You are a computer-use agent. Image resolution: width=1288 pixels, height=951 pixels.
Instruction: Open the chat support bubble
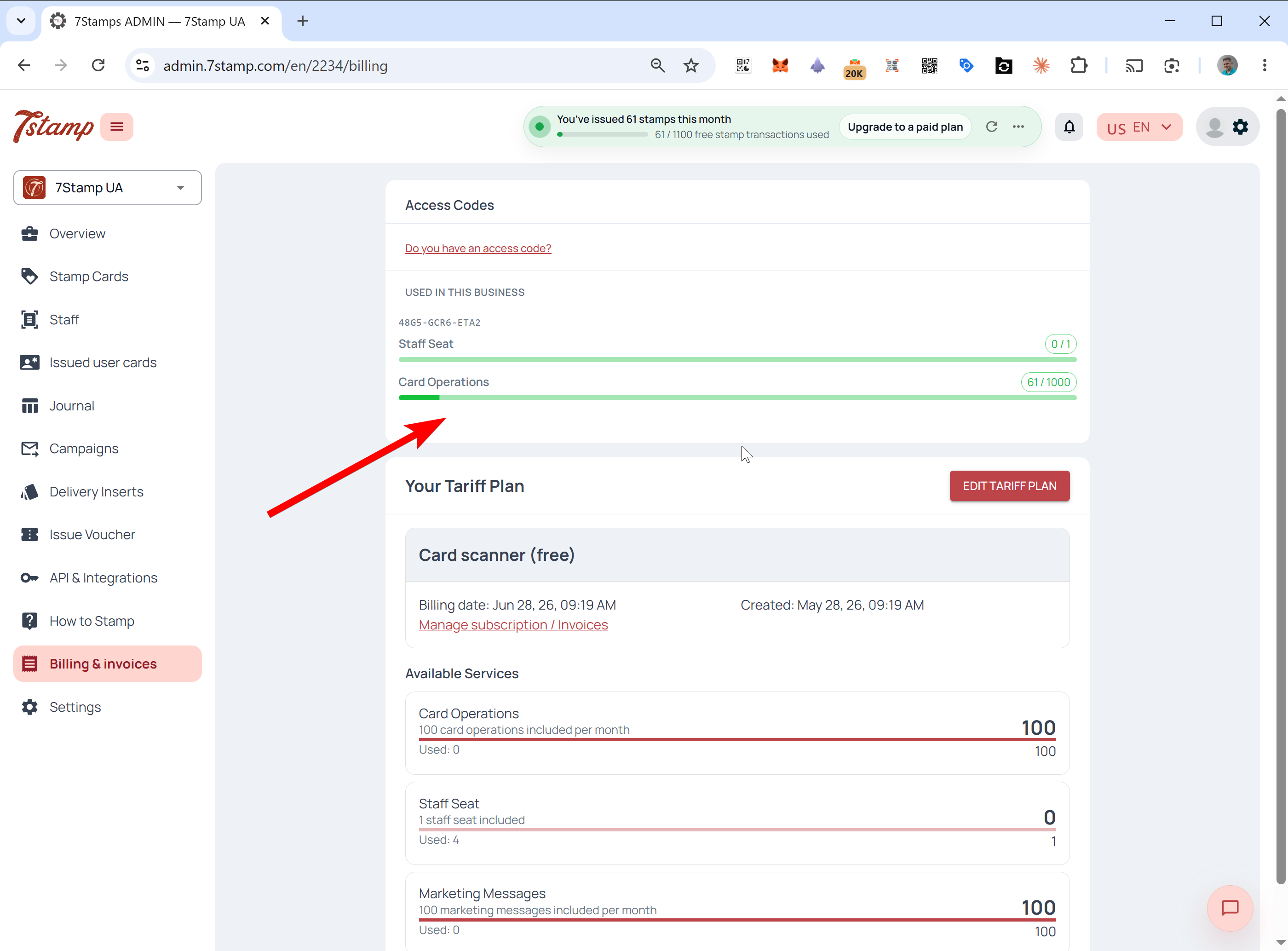(1230, 908)
